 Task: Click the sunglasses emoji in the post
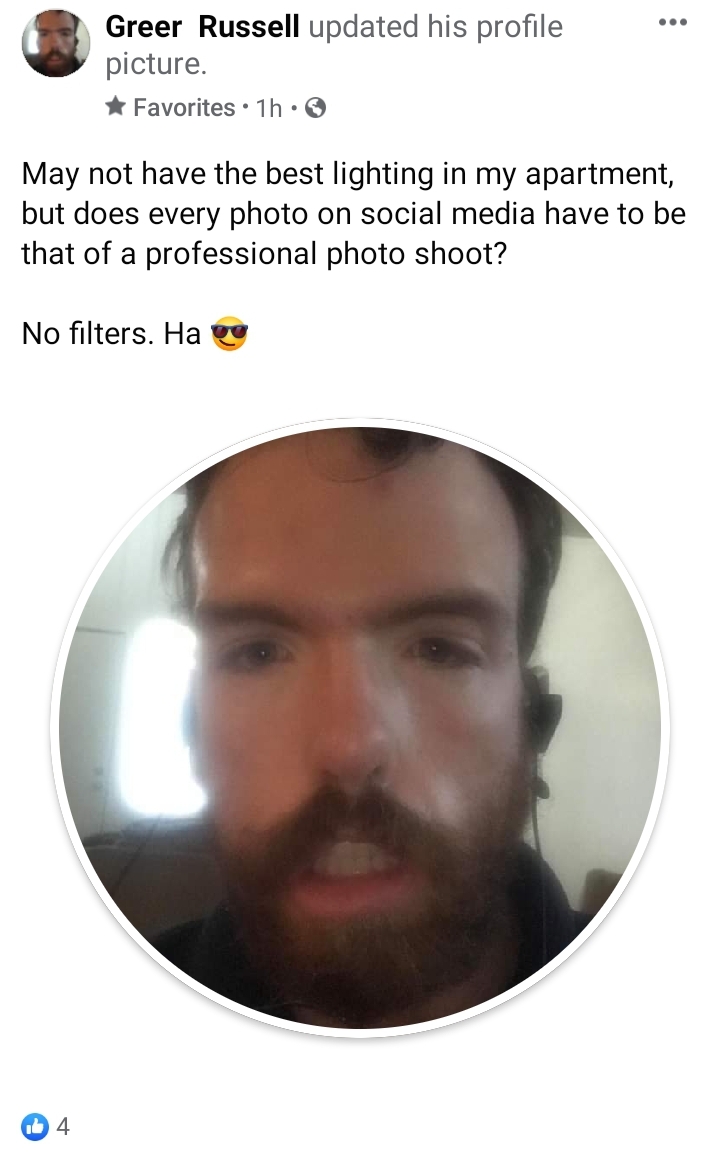click(229, 333)
